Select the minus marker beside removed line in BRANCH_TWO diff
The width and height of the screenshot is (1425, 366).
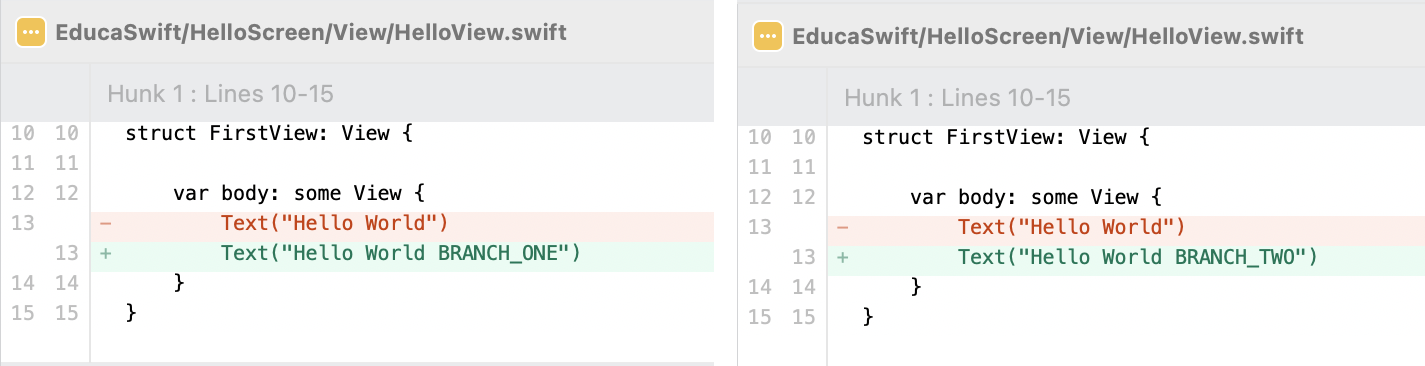coord(842,227)
